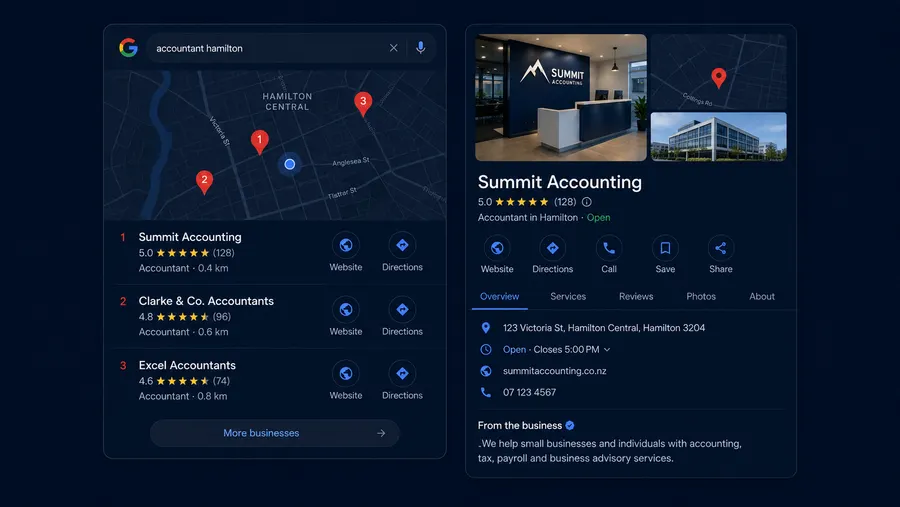This screenshot has height=507, width=900.
Task: Open Excel Accountants list result
Action: [x=187, y=365]
